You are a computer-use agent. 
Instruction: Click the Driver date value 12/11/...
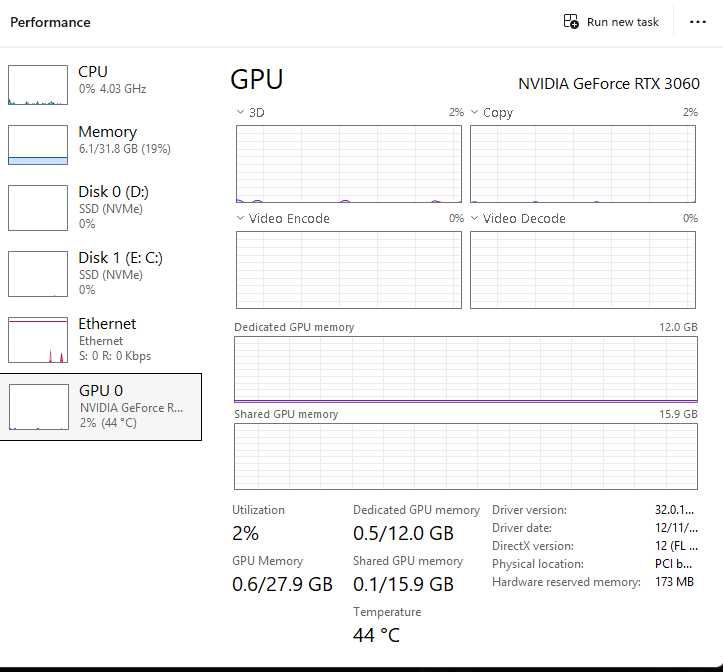pos(676,528)
